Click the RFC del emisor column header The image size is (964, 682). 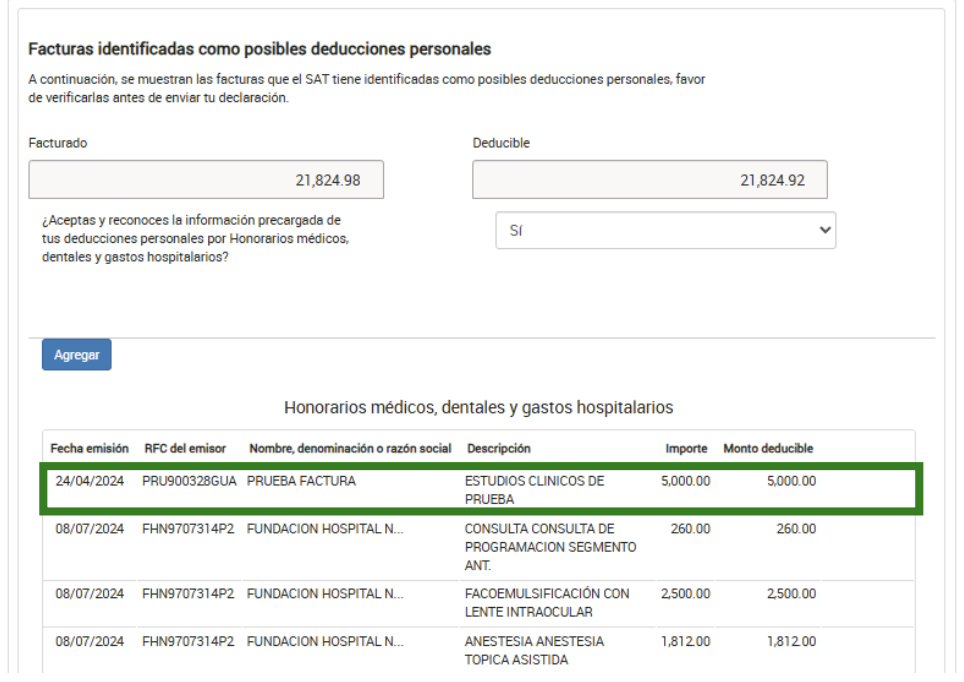[185, 448]
